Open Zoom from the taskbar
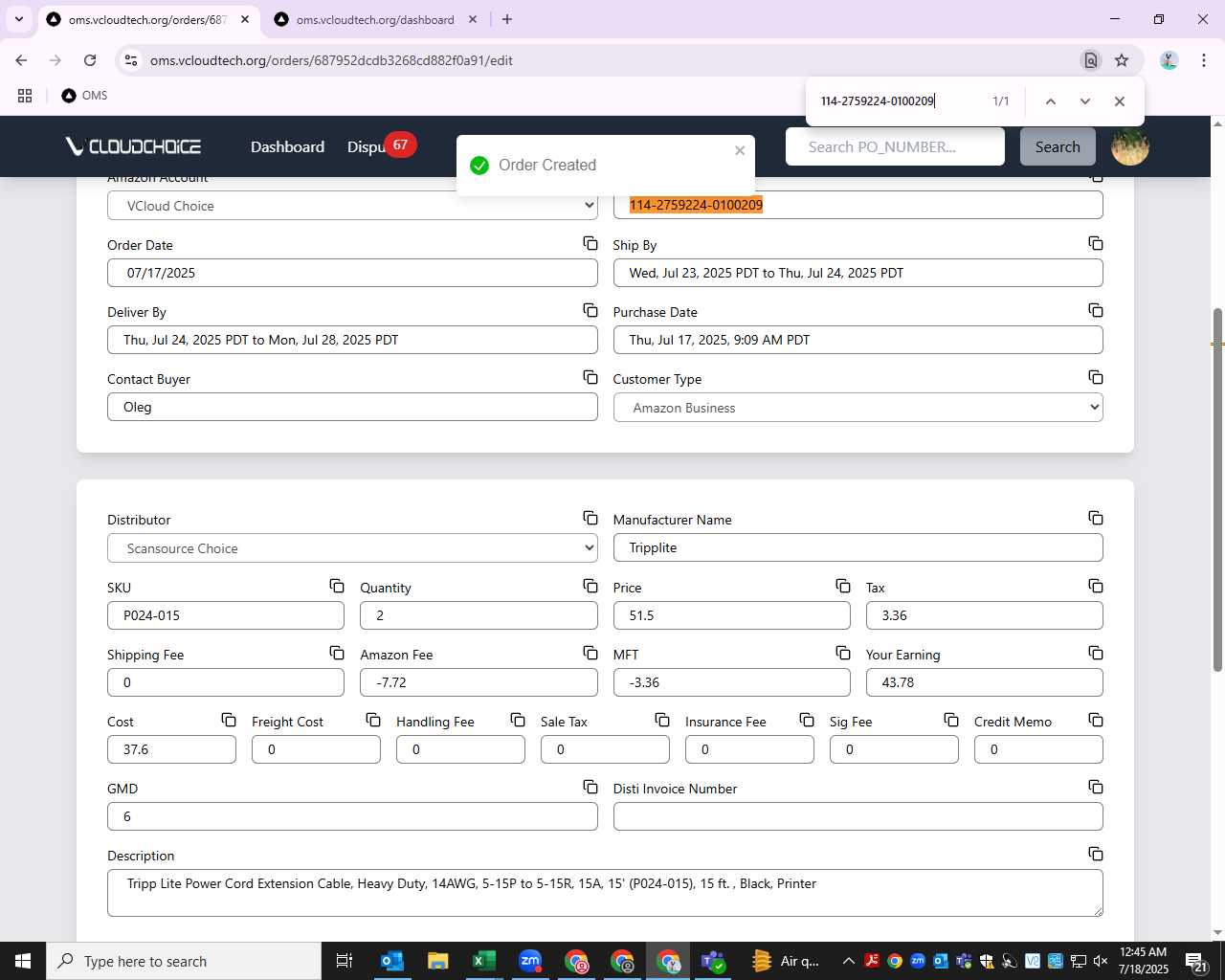The image size is (1225, 980). (530, 961)
